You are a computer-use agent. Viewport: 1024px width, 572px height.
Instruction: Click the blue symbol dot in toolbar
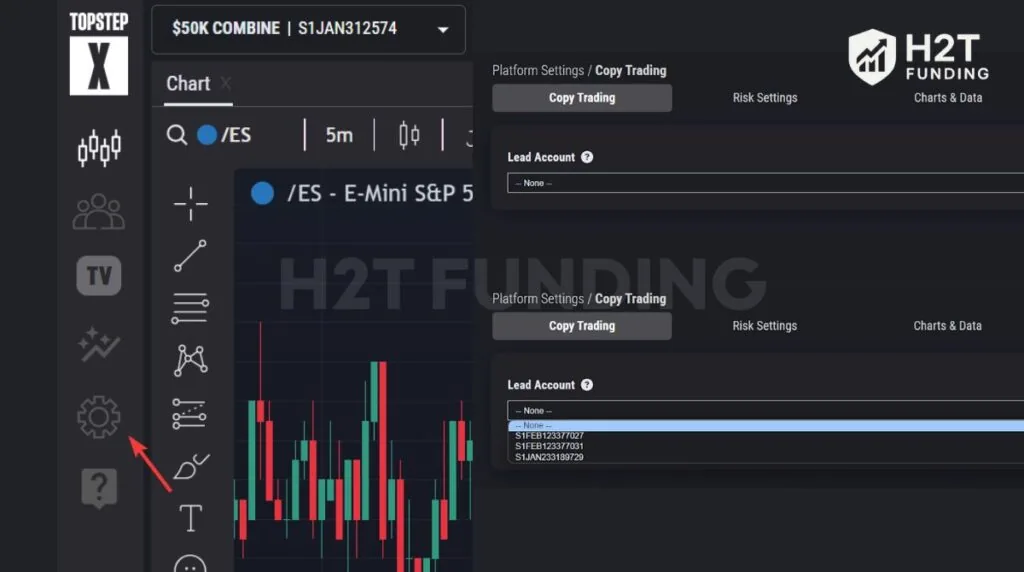click(207, 135)
